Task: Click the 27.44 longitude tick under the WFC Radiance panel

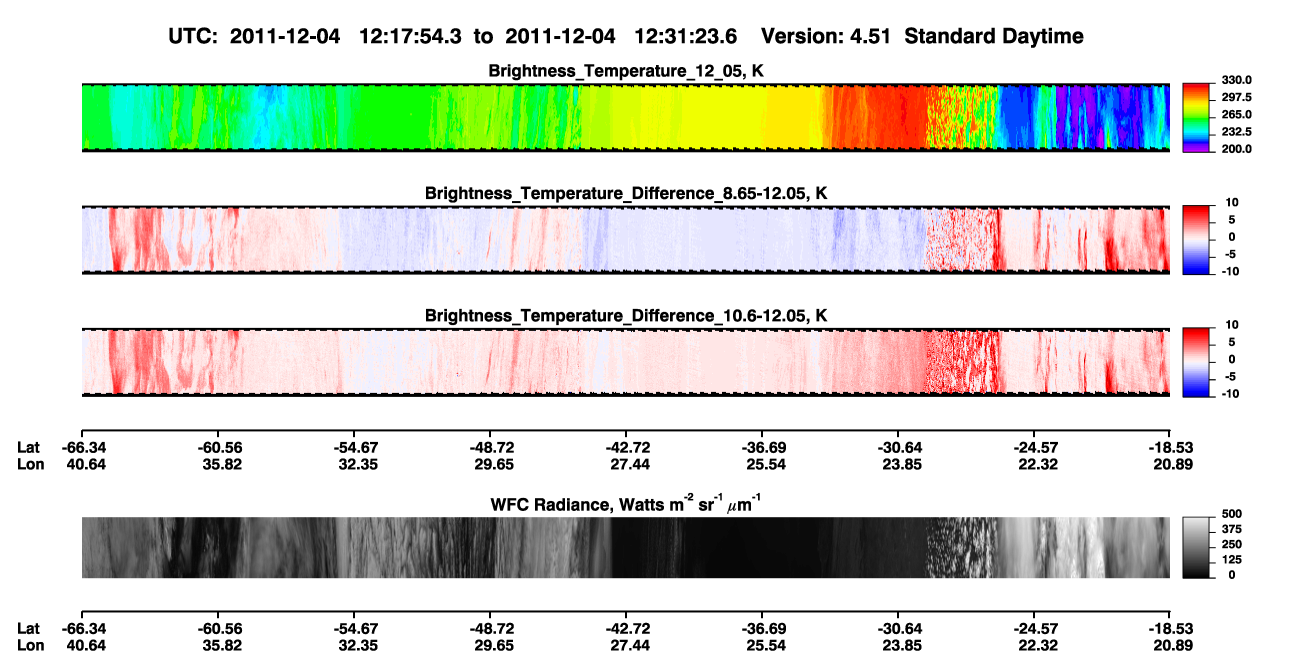Action: (x=628, y=645)
